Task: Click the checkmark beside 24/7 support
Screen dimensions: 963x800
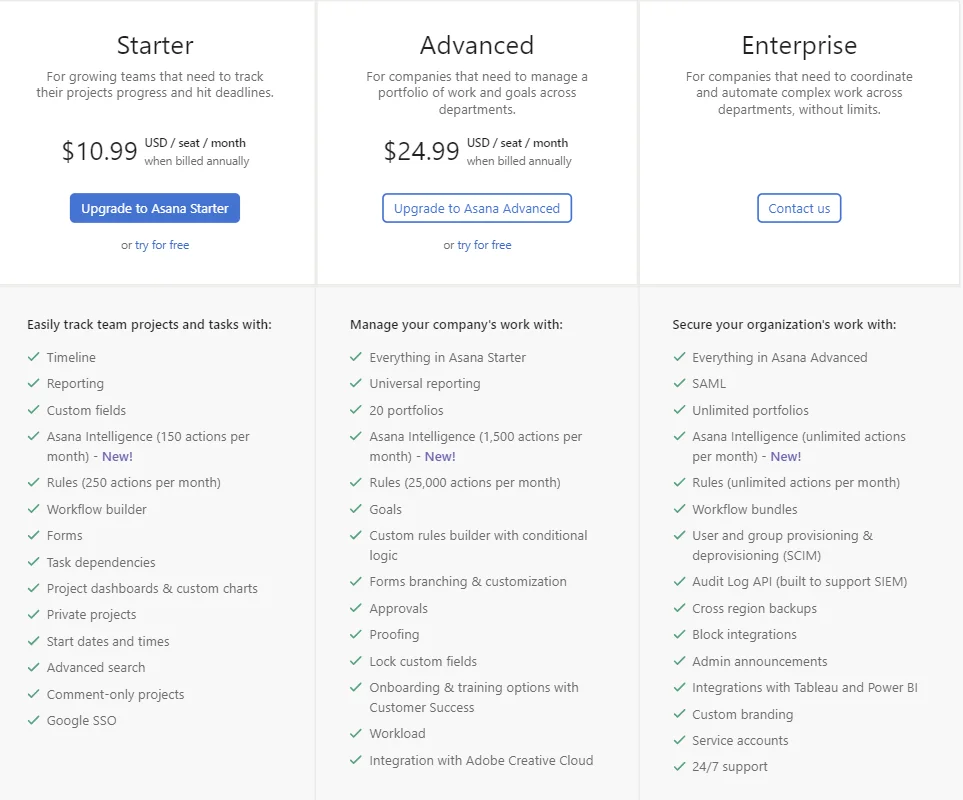Action: point(679,766)
